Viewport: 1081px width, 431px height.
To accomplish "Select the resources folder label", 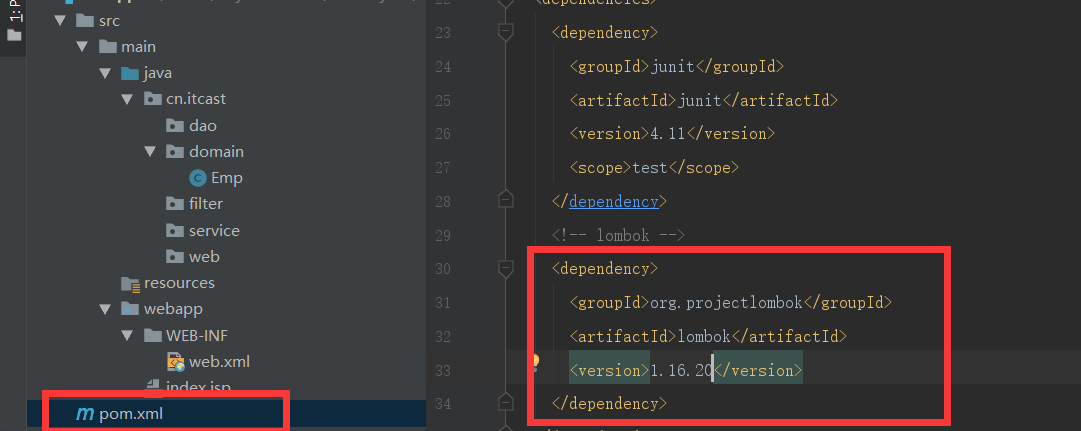I will (x=179, y=283).
